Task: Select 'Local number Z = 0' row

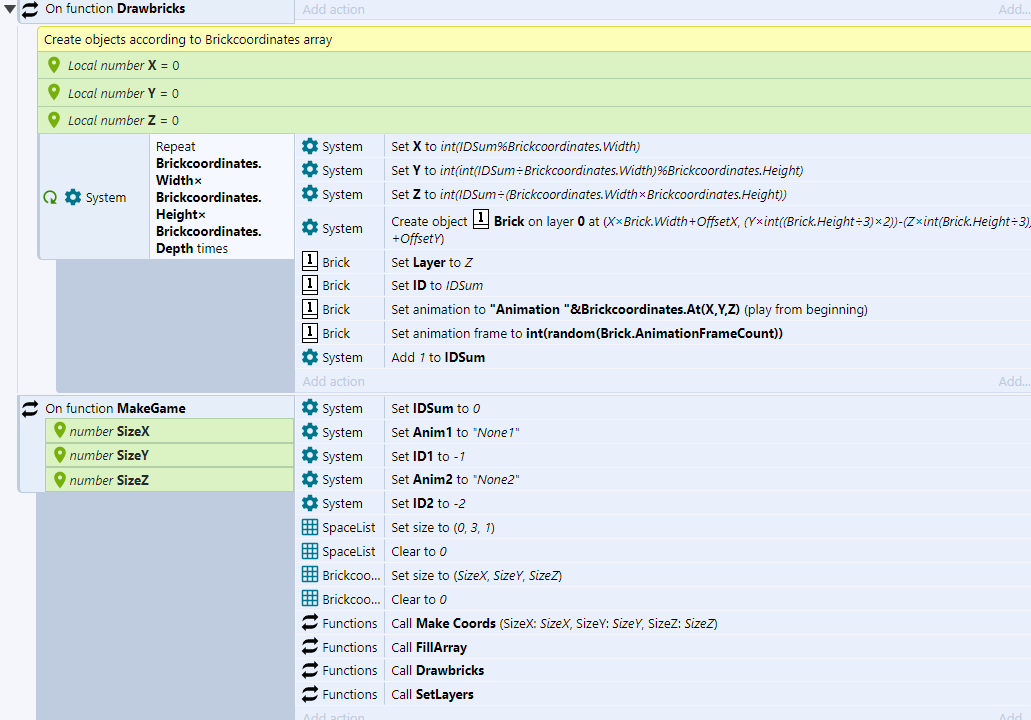Action: (x=534, y=120)
